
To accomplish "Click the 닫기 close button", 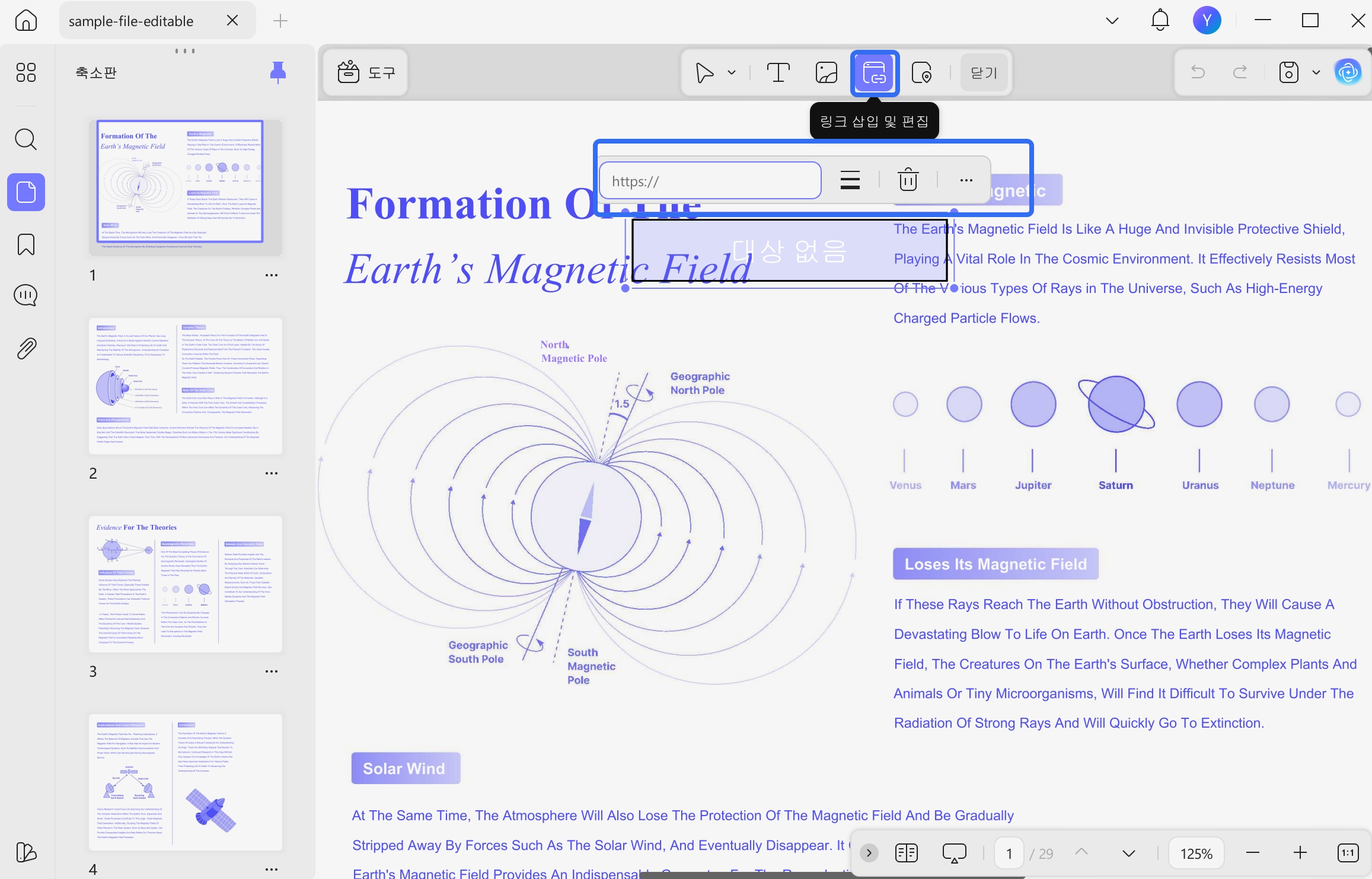I will [984, 73].
